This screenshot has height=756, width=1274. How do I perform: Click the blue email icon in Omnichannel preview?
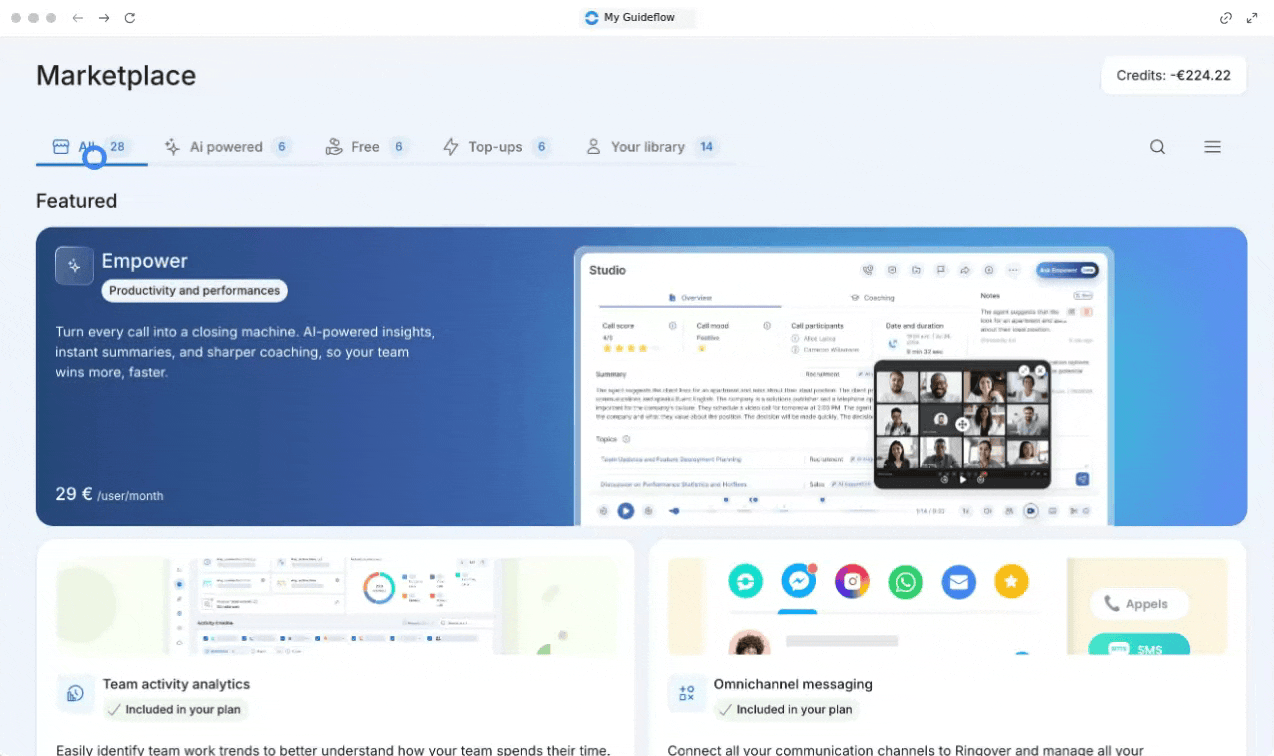click(958, 581)
